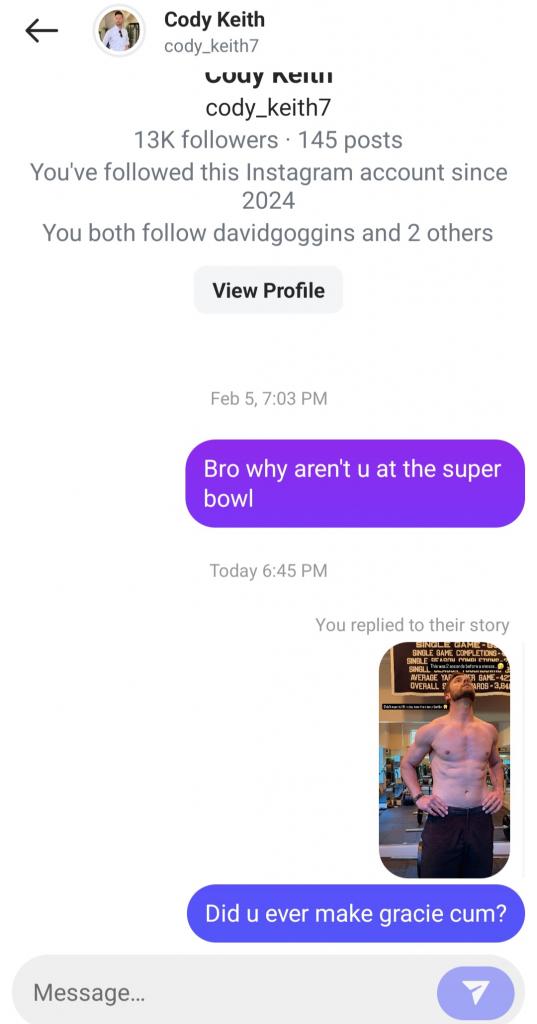
Task: Go back using the left arrow icon
Action: (41, 31)
